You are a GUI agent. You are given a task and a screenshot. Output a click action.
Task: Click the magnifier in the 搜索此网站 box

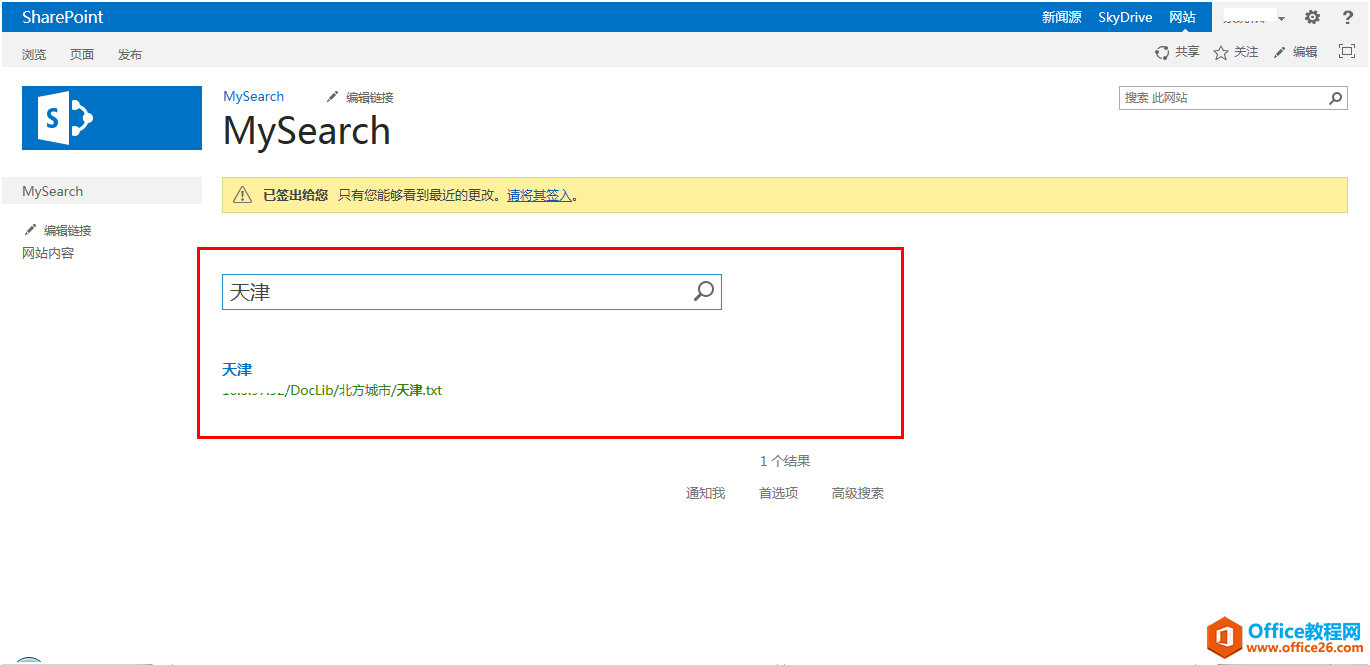[1336, 97]
